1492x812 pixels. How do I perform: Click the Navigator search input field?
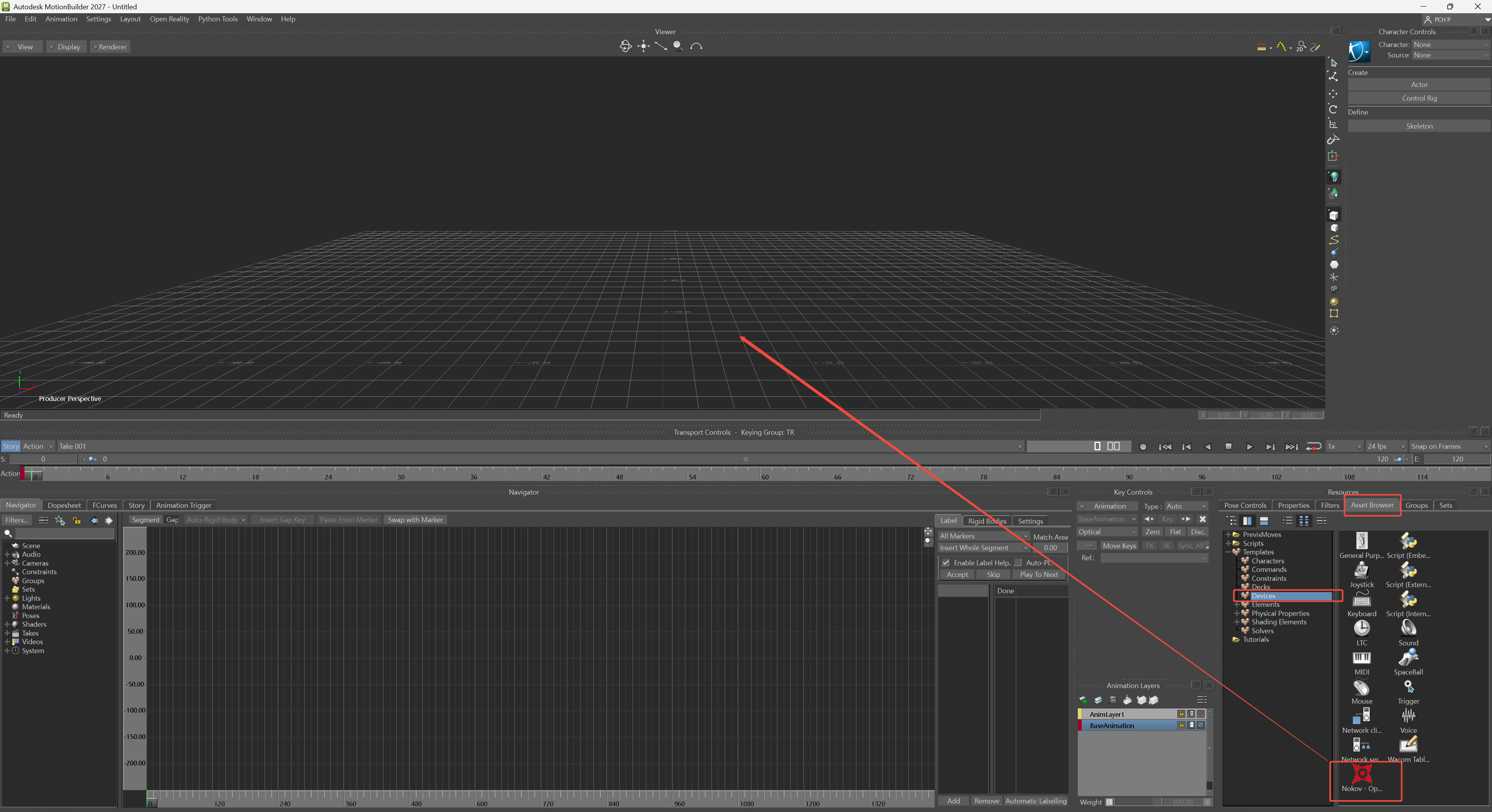click(64, 533)
